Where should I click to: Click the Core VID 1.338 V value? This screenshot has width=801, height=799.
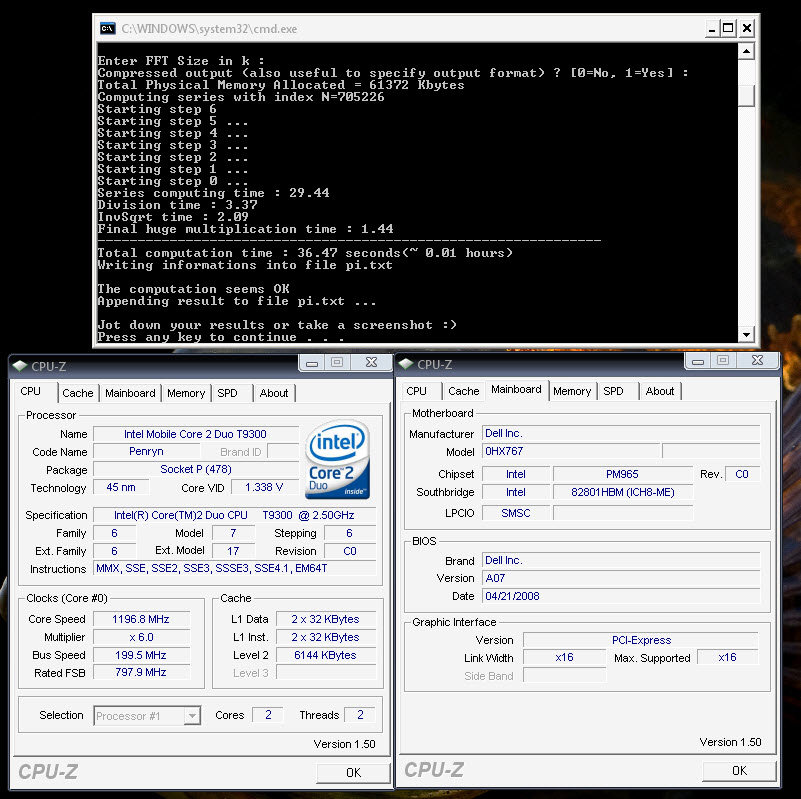(x=264, y=487)
